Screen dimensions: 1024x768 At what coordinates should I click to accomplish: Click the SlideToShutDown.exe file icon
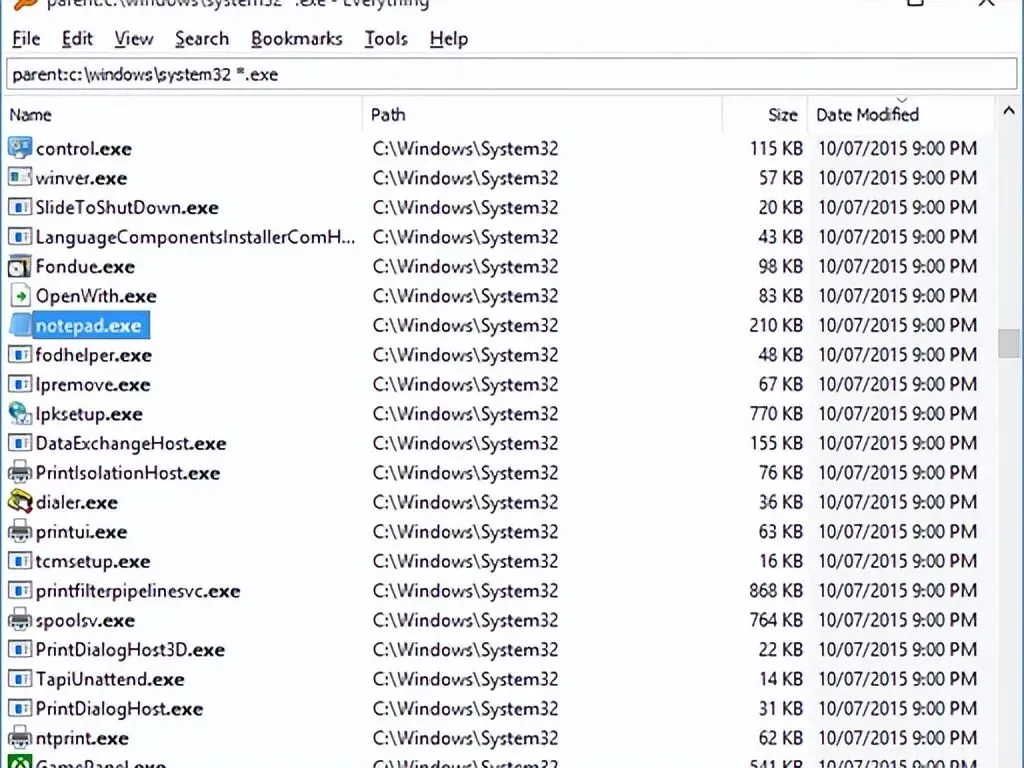tap(20, 207)
